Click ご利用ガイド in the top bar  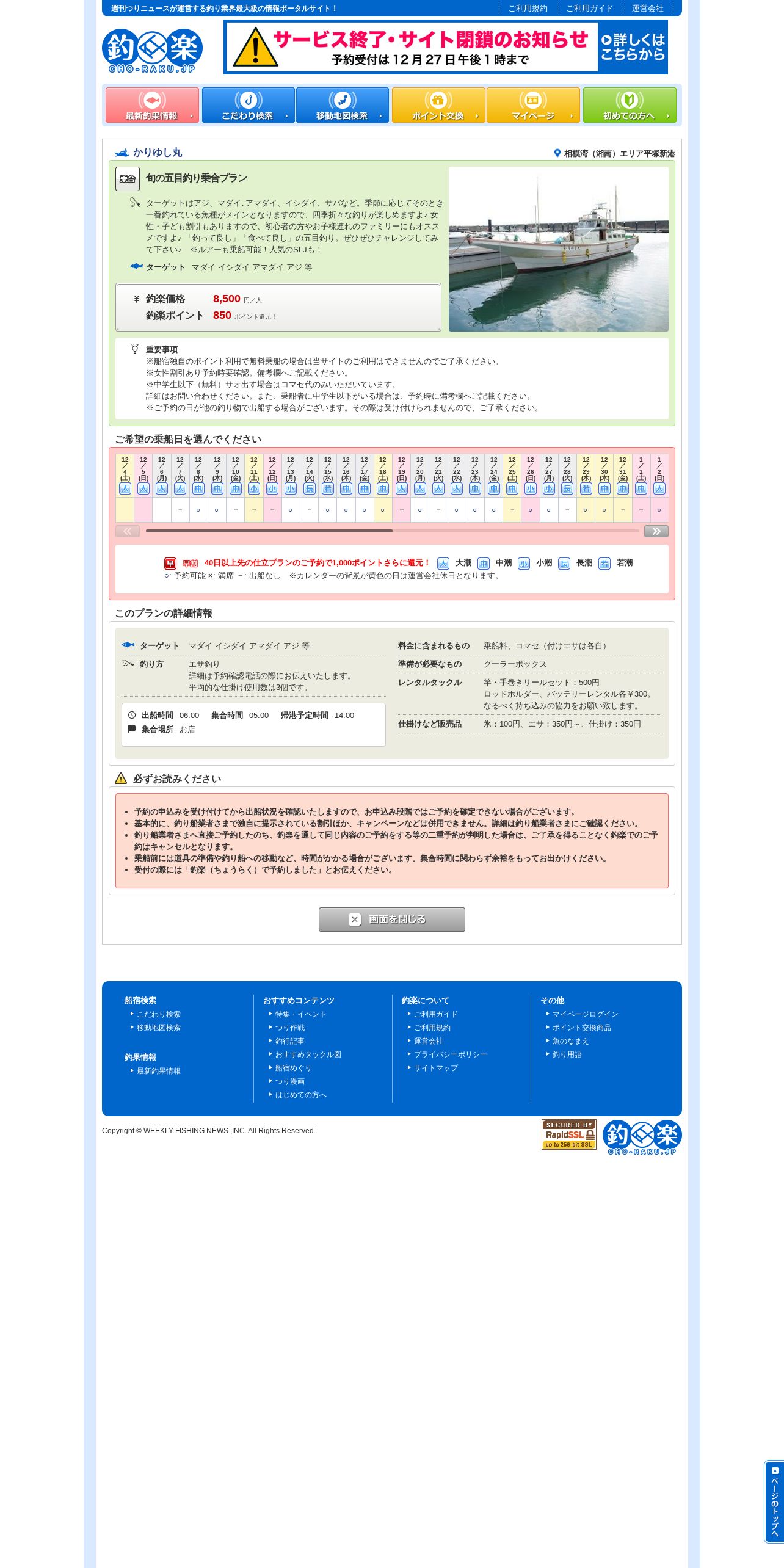(x=589, y=9)
